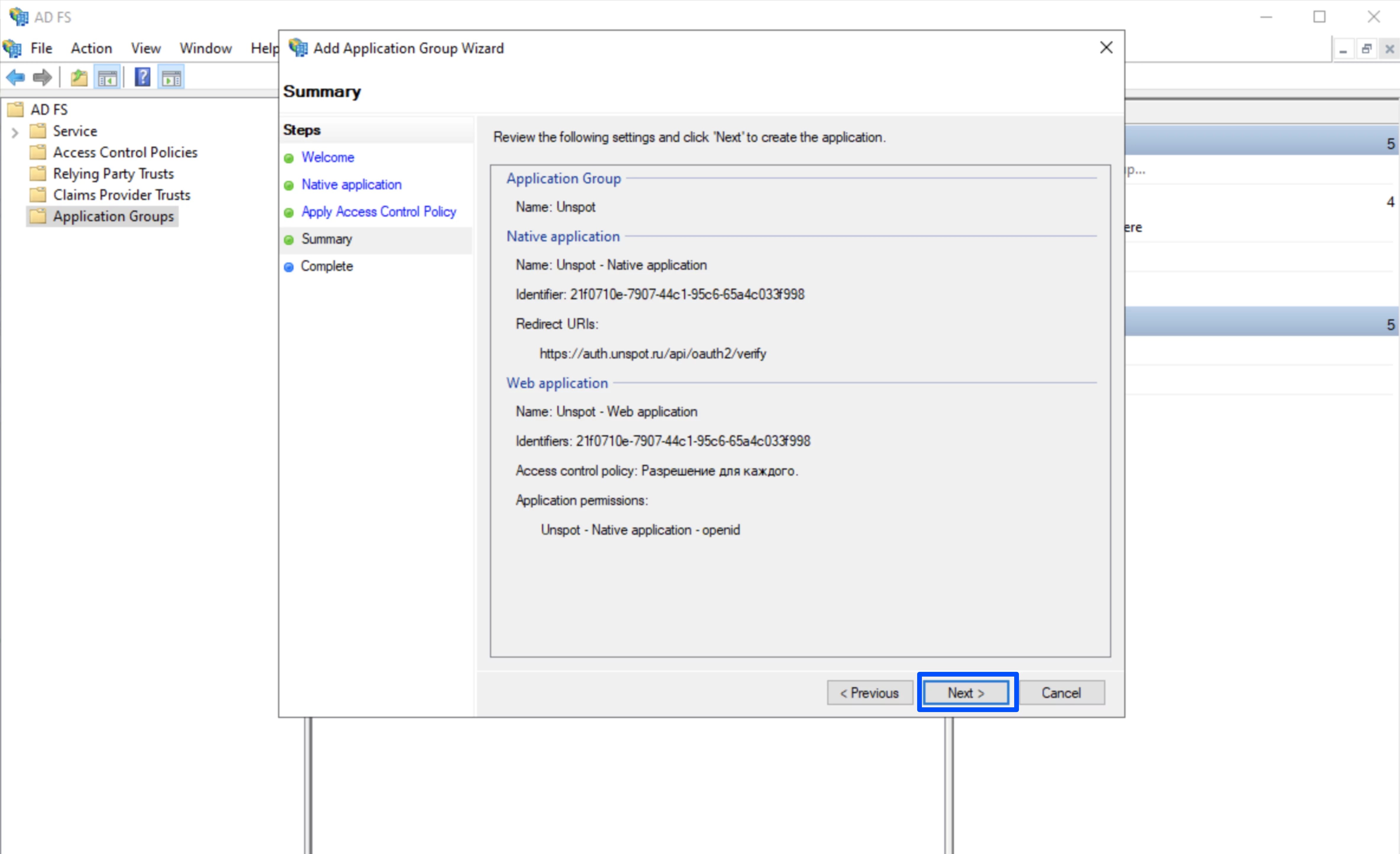1400x854 pixels.
Task: Click the Back arrow toolbar icon
Action: (15, 77)
